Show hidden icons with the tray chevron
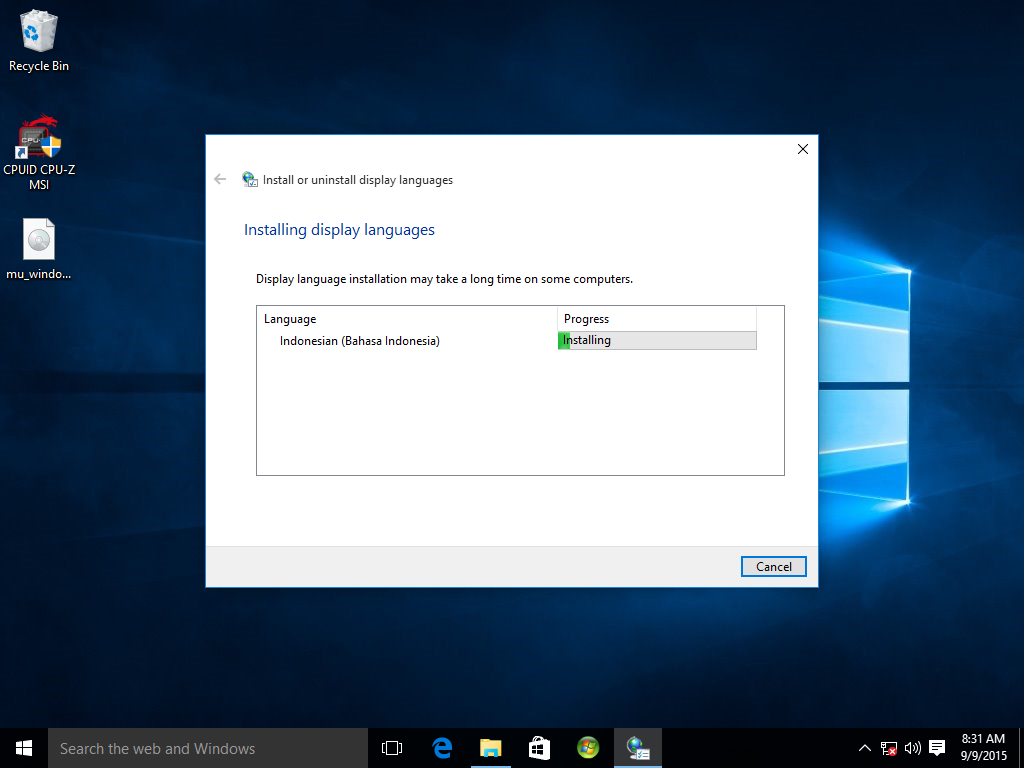 click(863, 747)
